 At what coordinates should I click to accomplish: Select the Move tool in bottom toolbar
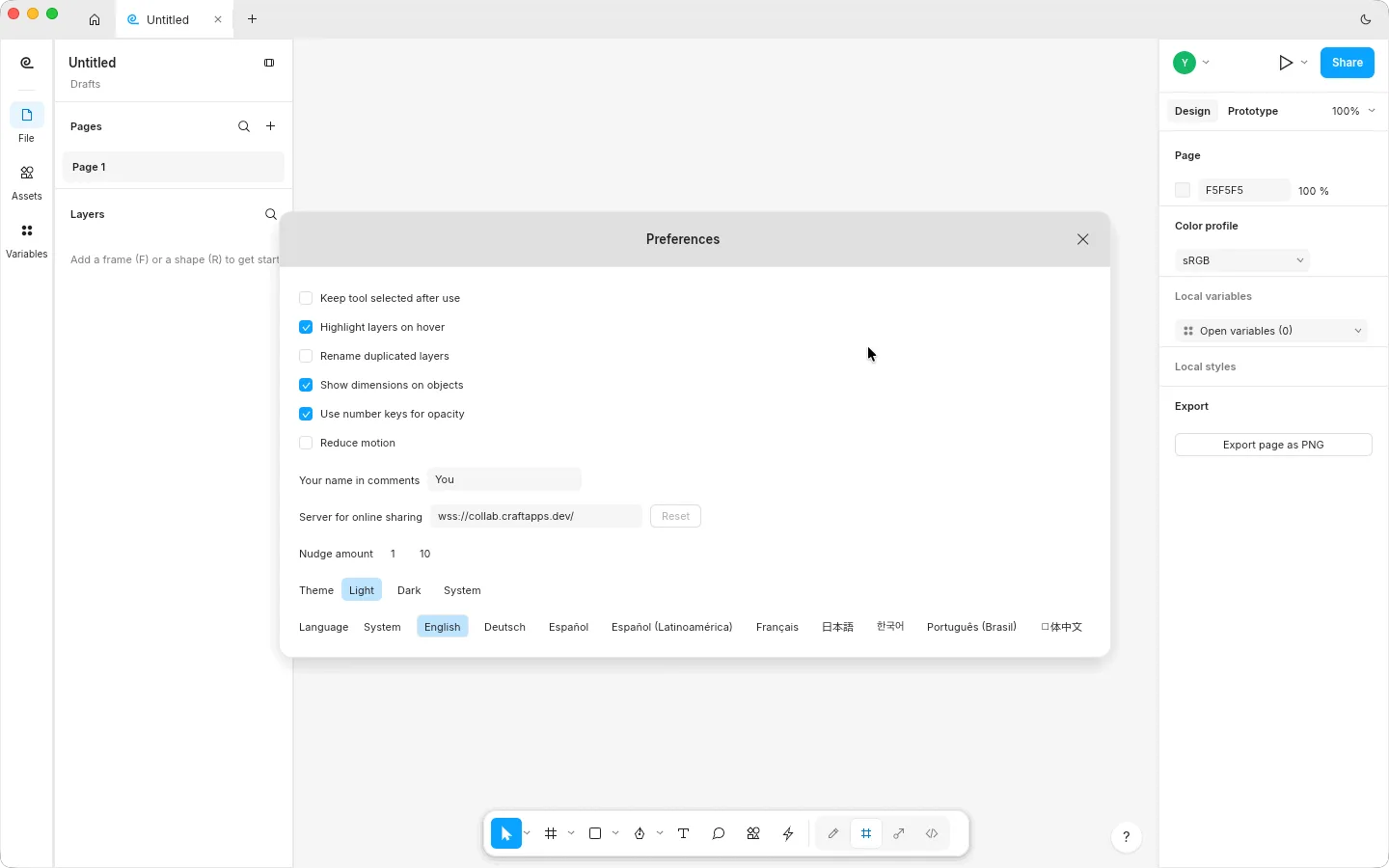pyautogui.click(x=506, y=833)
